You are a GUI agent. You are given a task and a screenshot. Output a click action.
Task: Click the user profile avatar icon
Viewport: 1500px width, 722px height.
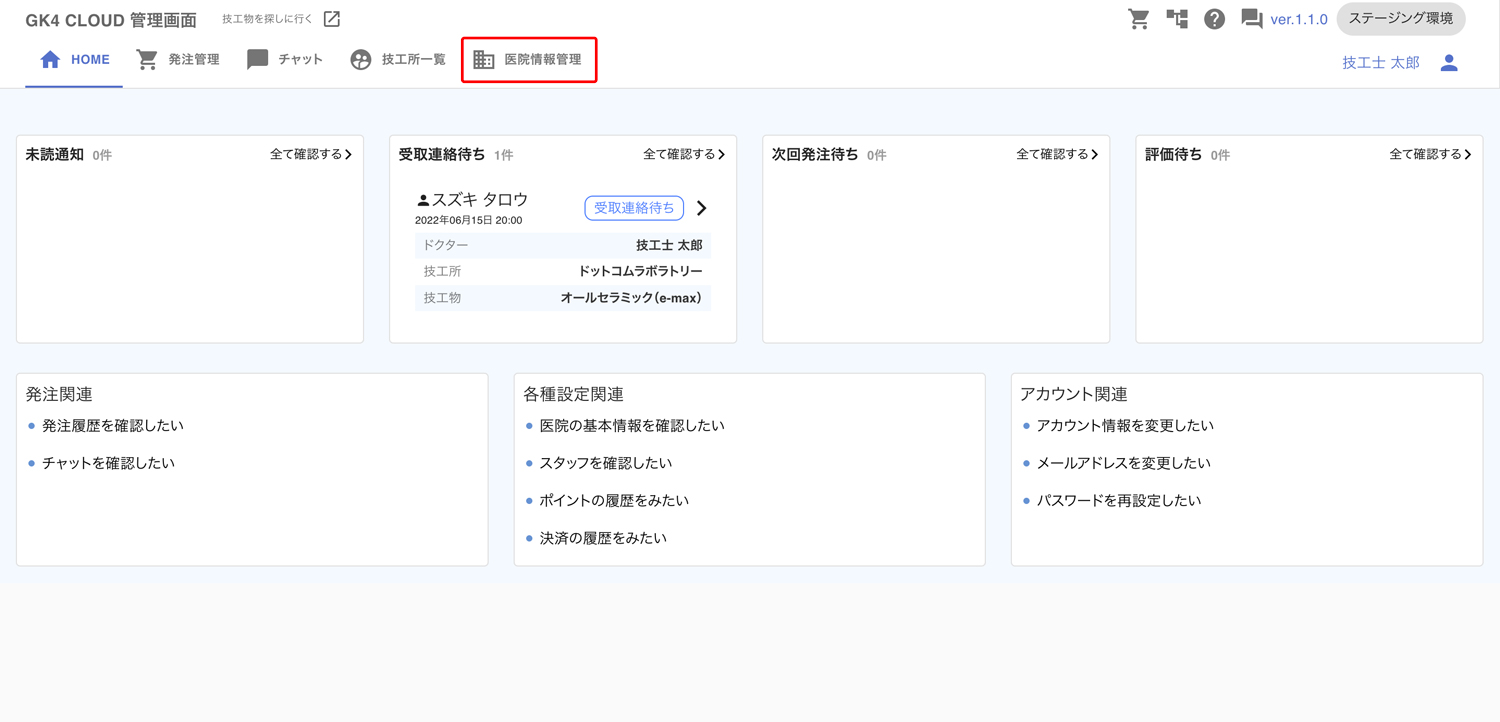[1449, 63]
